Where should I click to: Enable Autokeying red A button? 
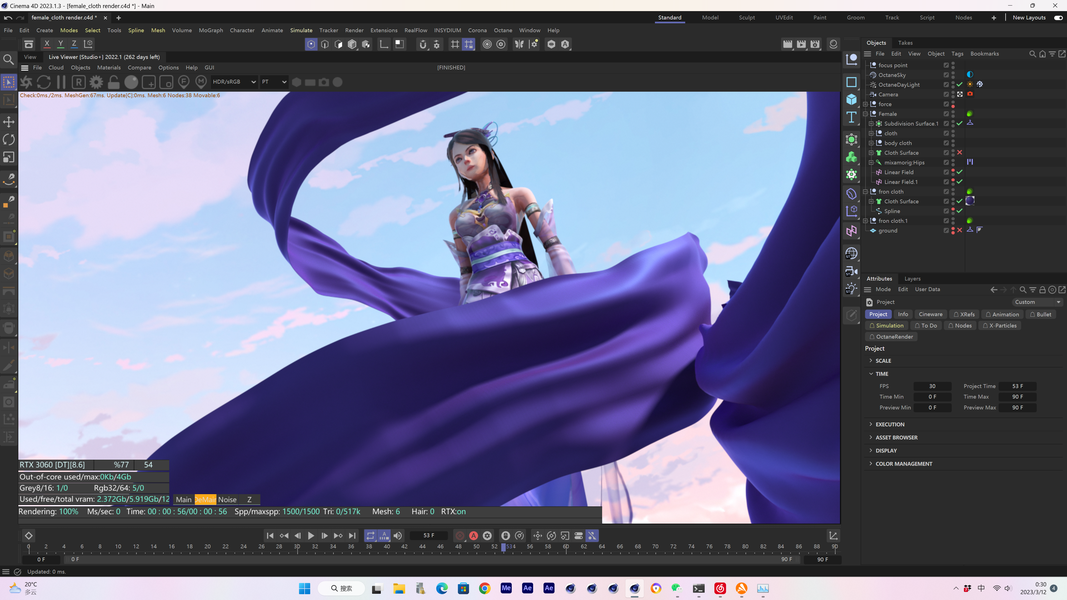pos(474,536)
